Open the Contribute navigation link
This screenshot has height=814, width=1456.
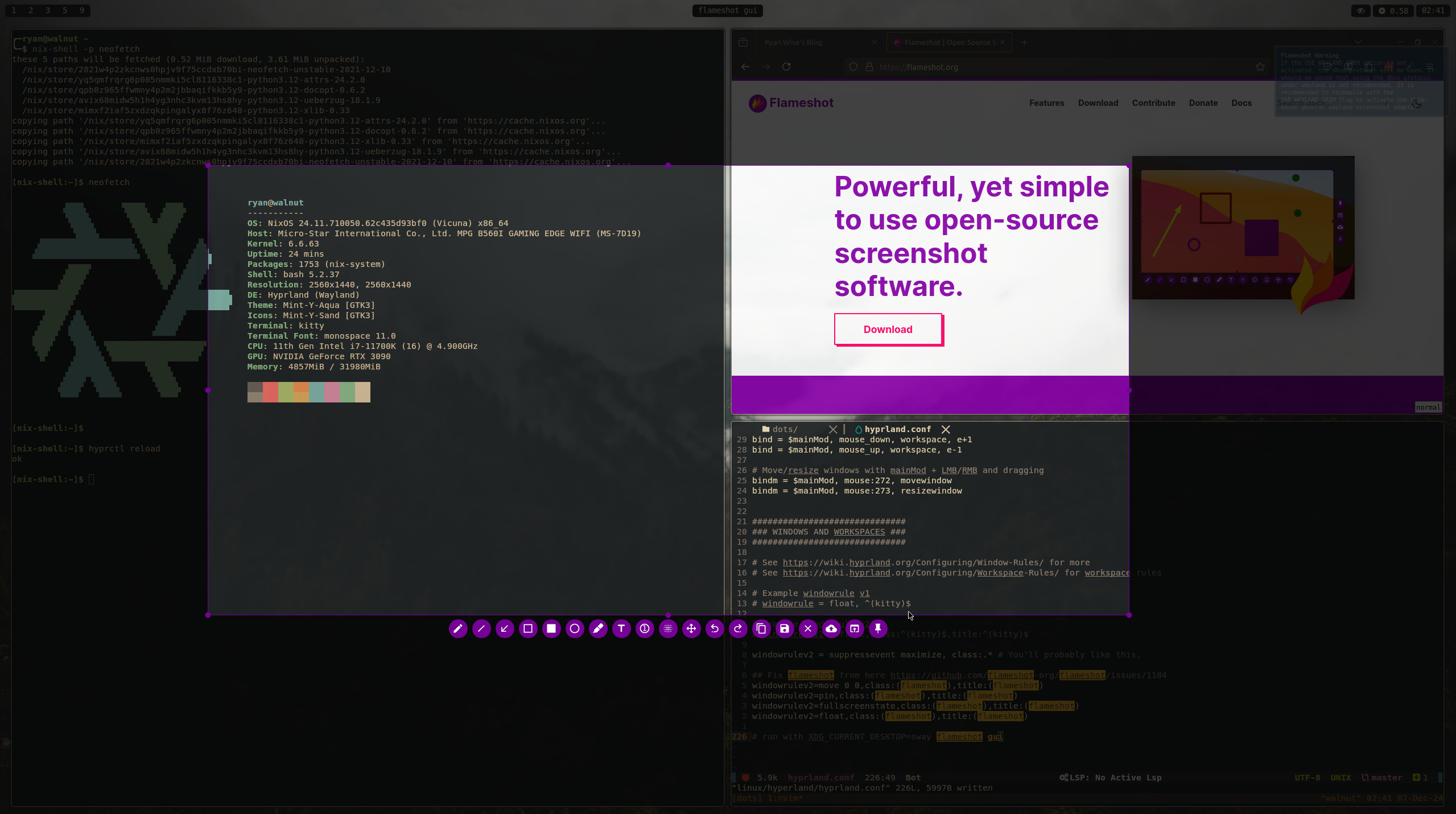coord(1153,102)
